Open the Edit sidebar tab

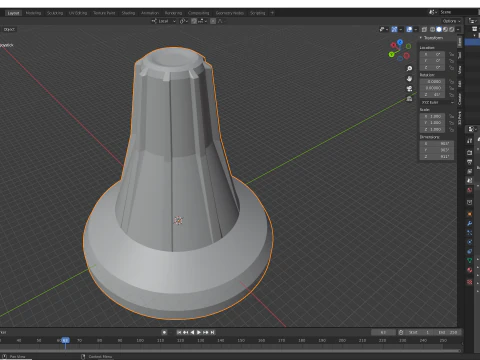point(459,84)
